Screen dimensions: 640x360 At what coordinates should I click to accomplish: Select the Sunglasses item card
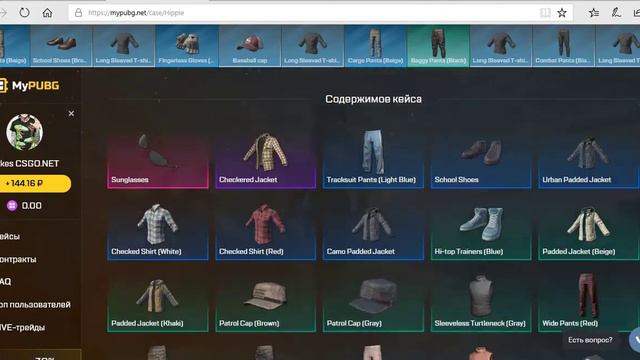click(x=158, y=159)
